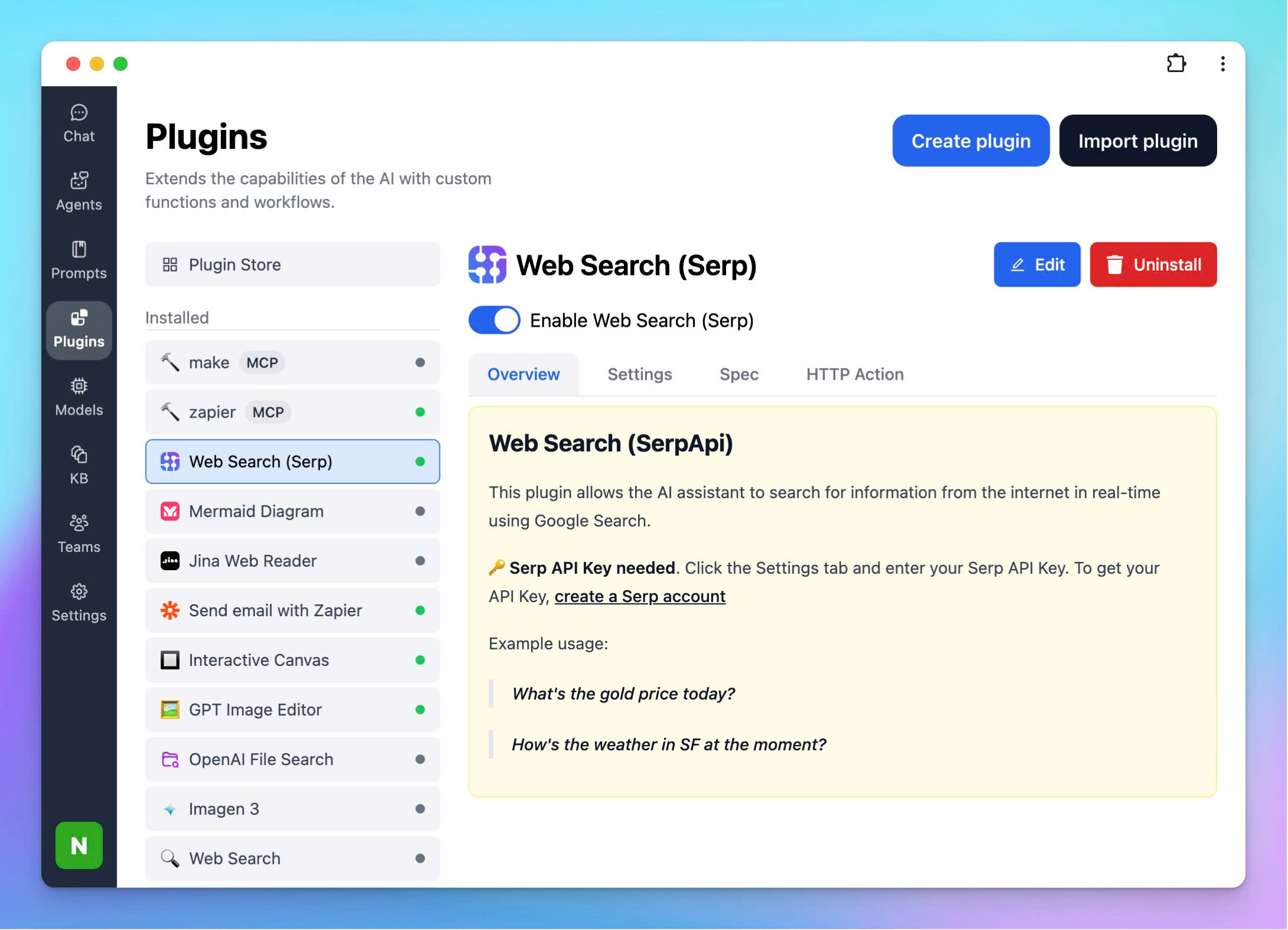Click the Web Search (SerpApi) heading
Viewport: 1288px width, 930px height.
[611, 444]
